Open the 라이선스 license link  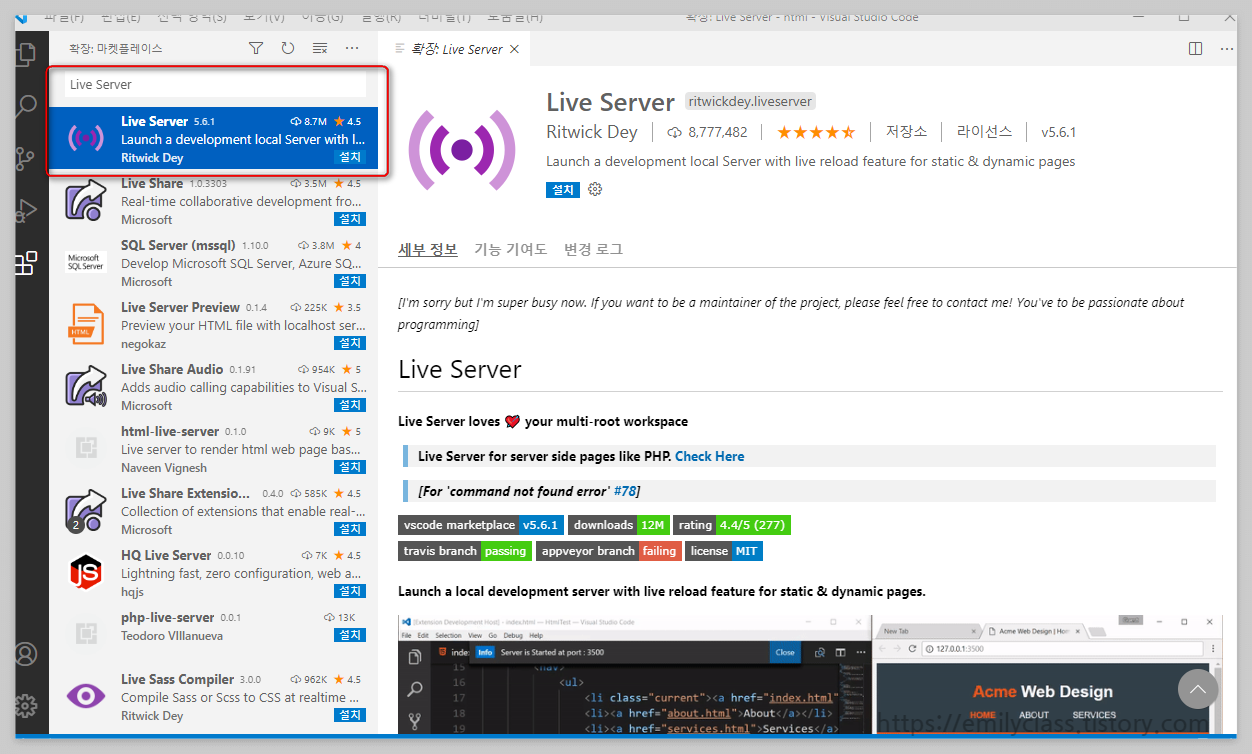984,131
